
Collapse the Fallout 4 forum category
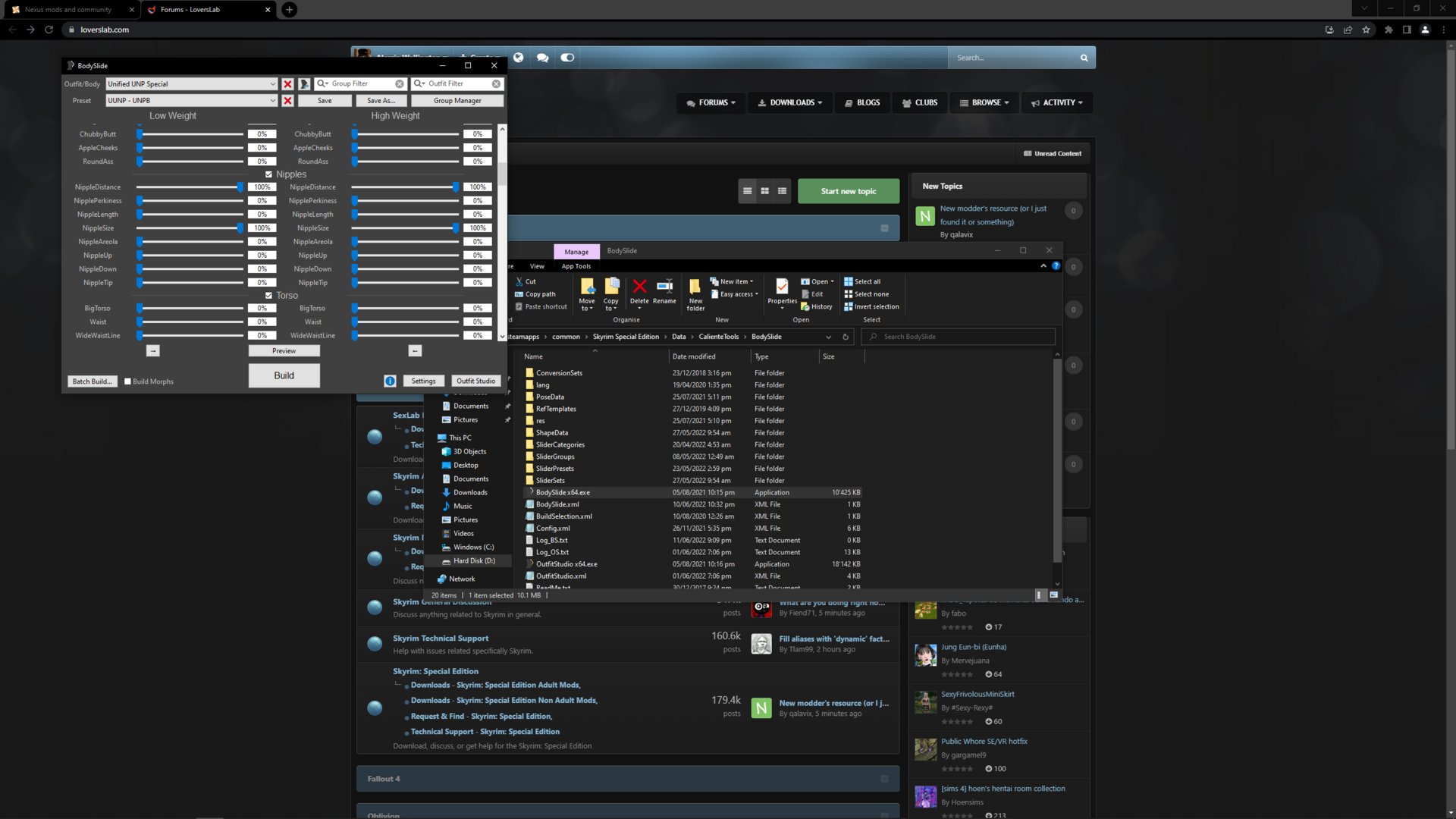point(884,779)
